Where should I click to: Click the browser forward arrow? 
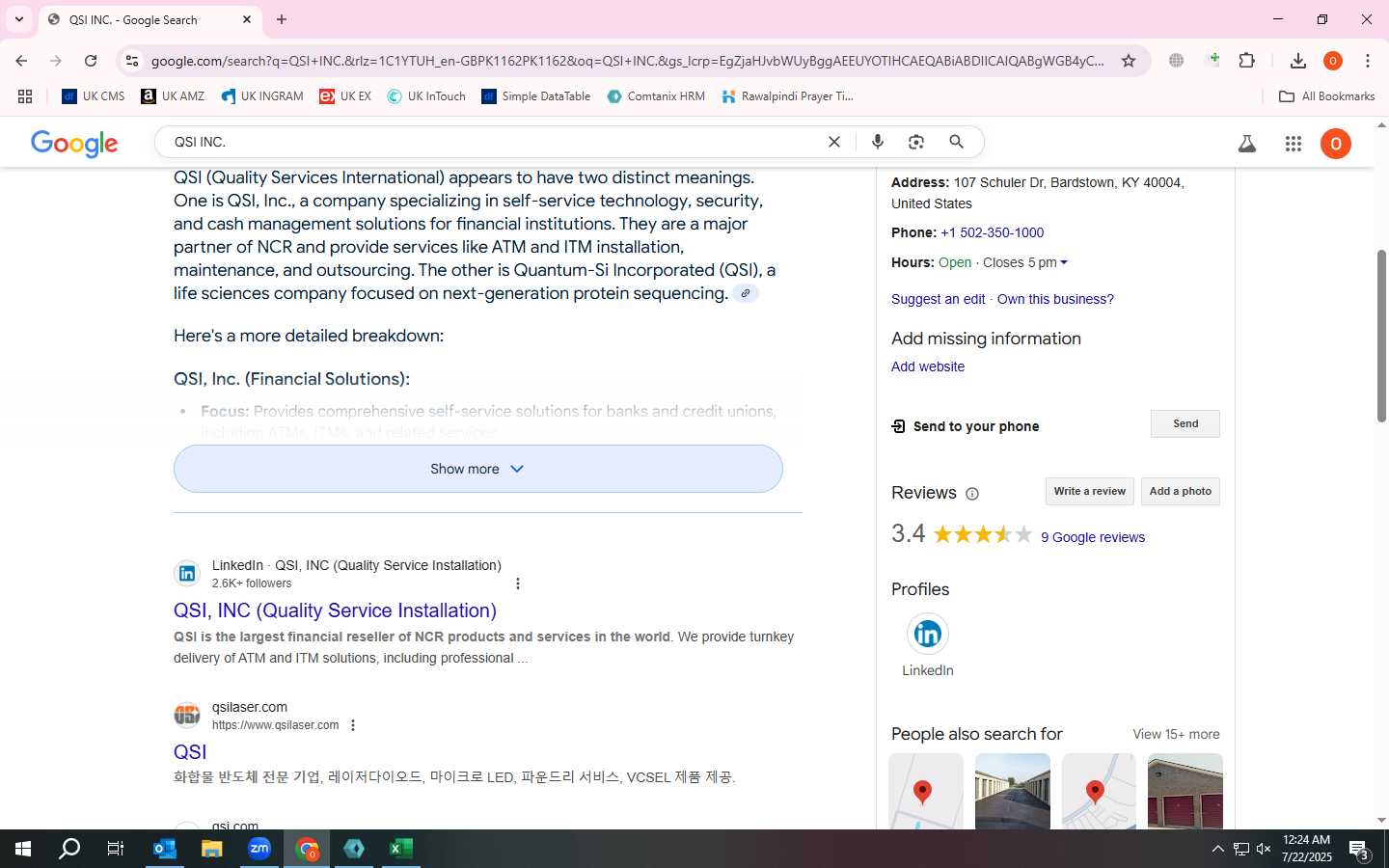pos(56,61)
